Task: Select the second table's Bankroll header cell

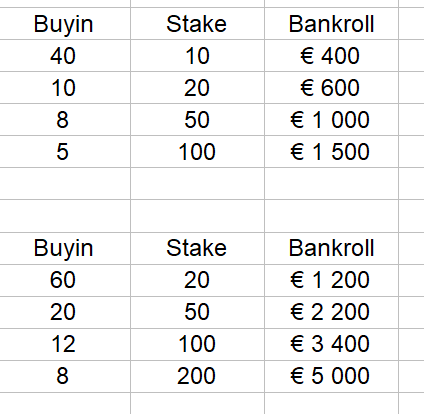Action: (x=331, y=248)
